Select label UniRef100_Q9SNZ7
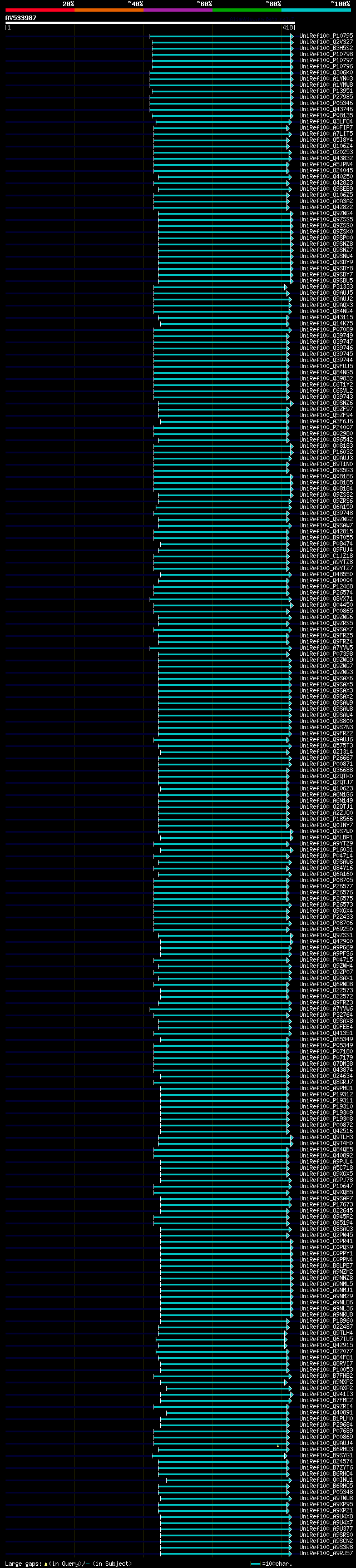 click(x=325, y=250)
